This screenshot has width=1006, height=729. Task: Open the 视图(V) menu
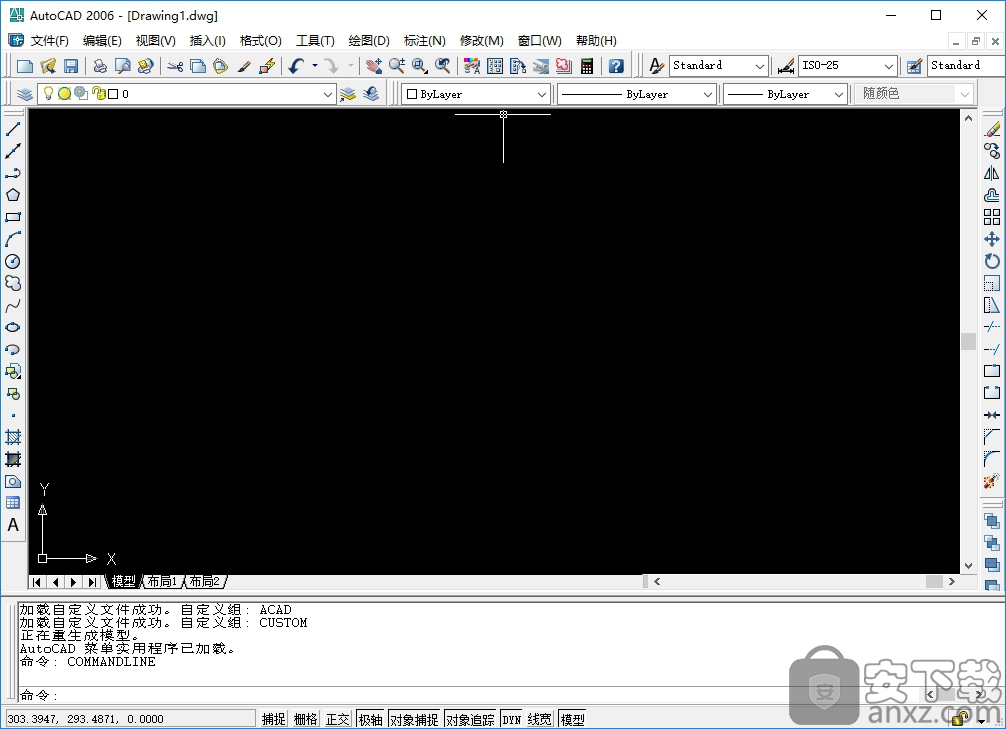click(155, 40)
